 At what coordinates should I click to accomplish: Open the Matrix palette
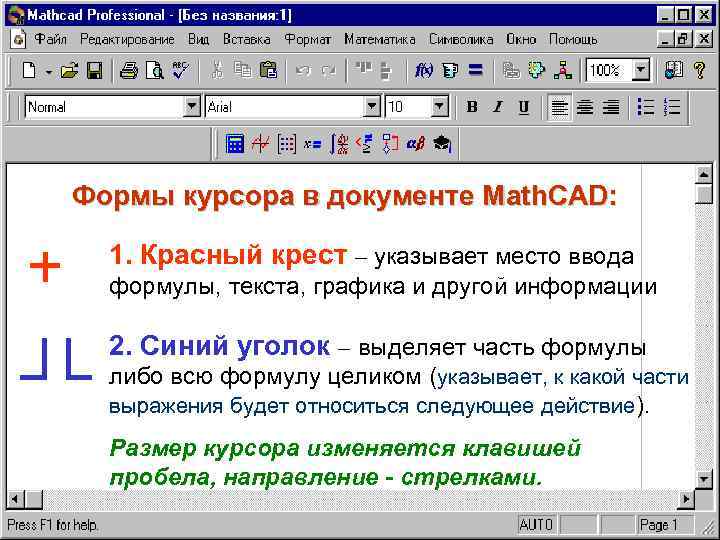(287, 144)
